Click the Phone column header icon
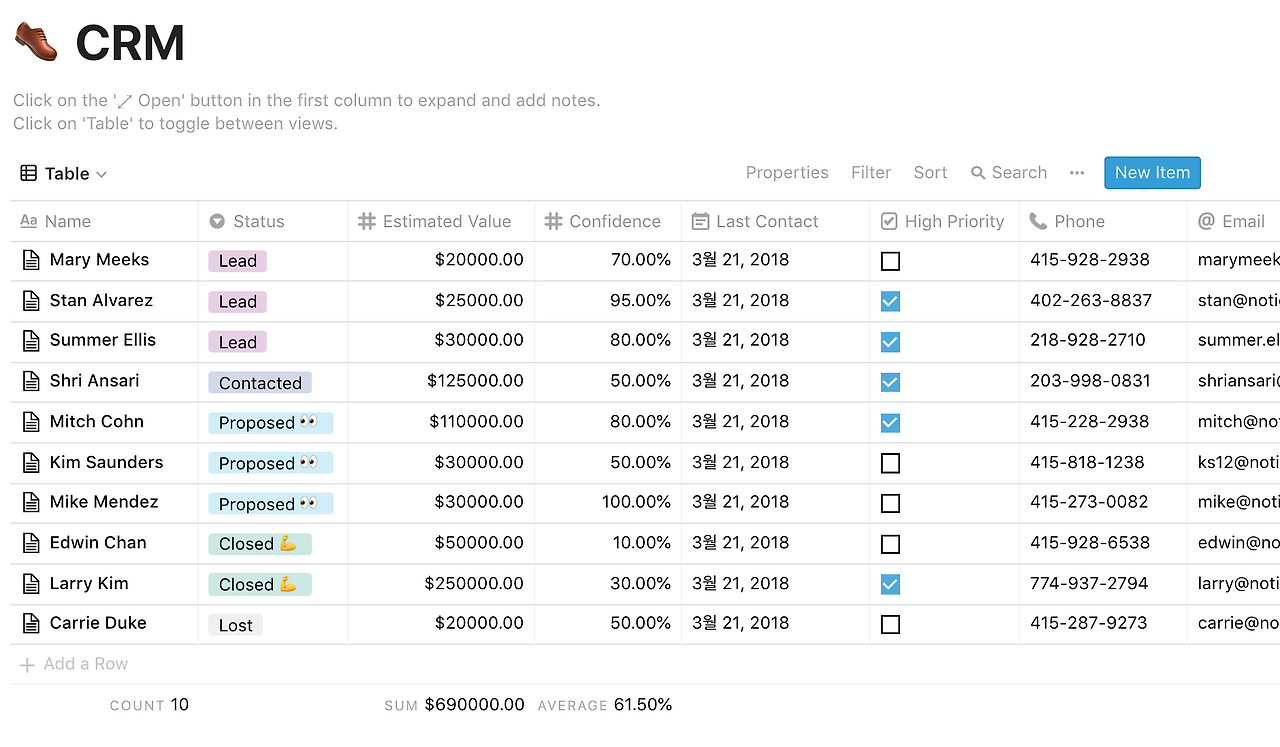Image resolution: width=1280 pixels, height=747 pixels. [x=1038, y=222]
